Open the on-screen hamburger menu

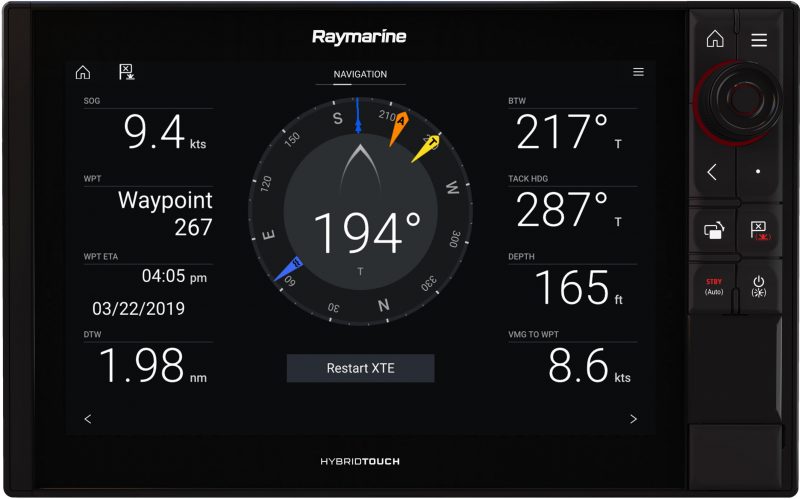tap(638, 72)
